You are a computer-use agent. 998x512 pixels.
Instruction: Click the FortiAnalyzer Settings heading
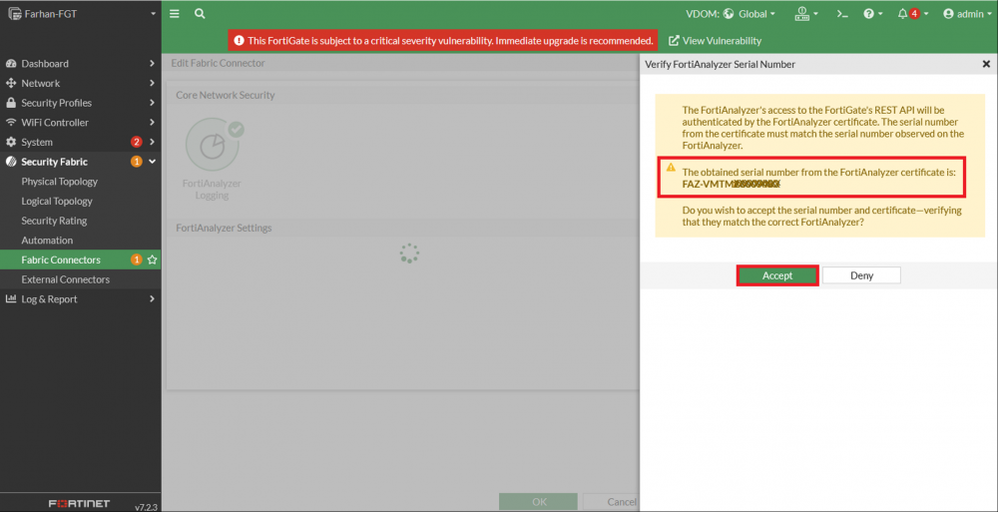[224, 228]
